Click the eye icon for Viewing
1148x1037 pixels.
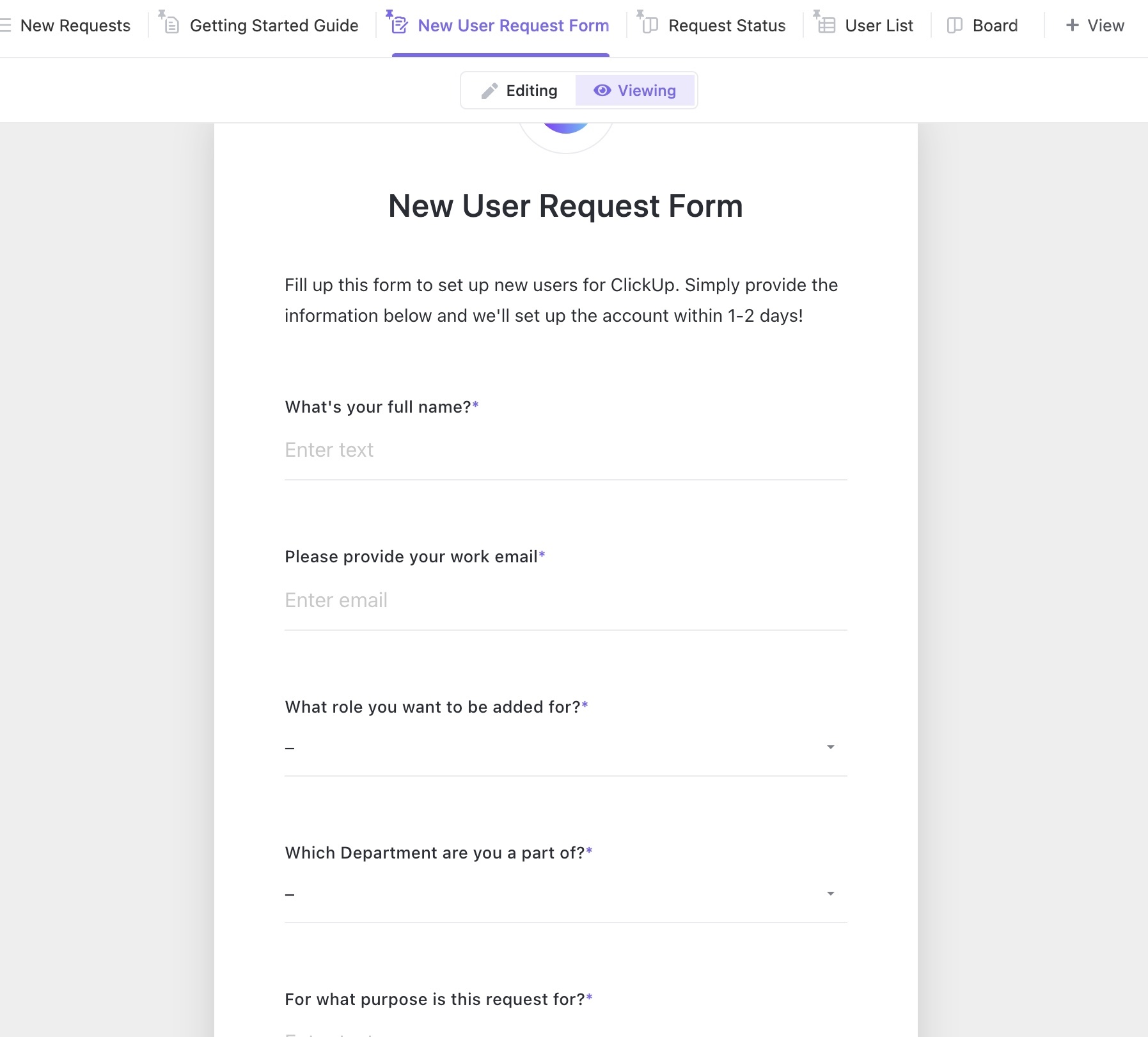[x=602, y=91]
